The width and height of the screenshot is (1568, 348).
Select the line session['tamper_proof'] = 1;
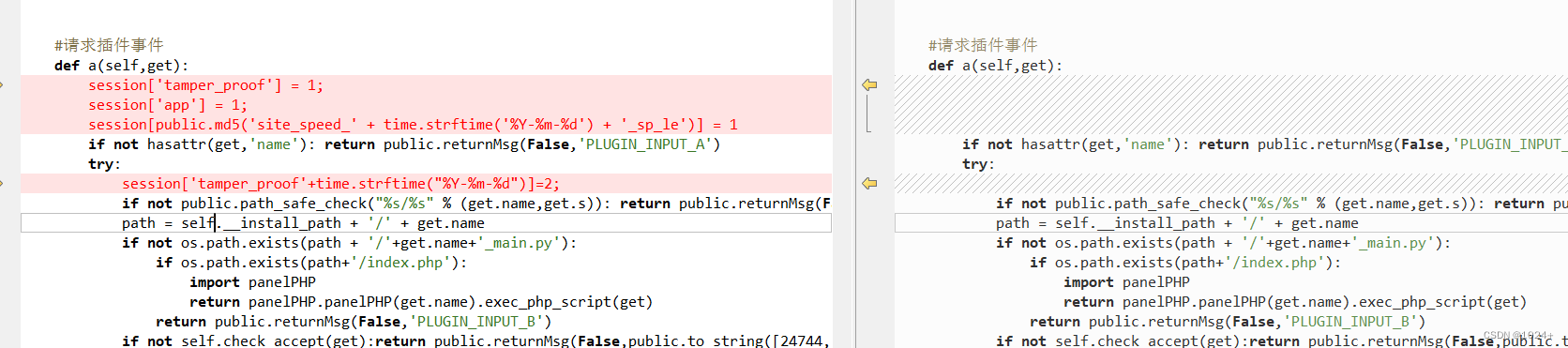click(205, 85)
